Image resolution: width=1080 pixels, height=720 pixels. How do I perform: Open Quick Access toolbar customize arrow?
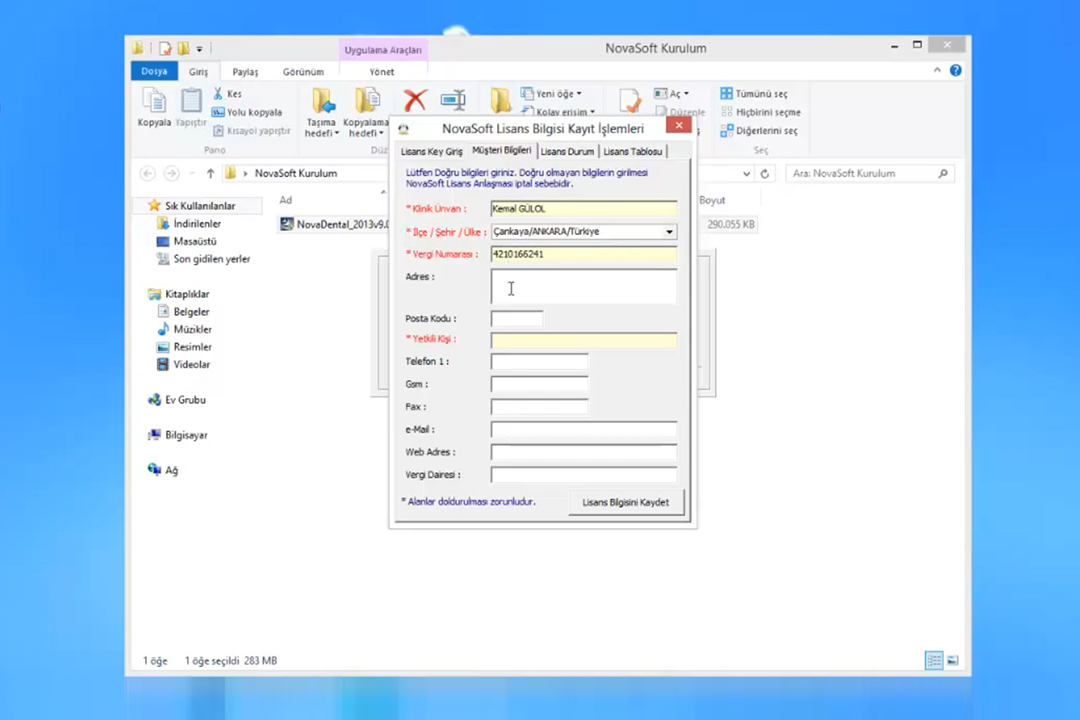[x=199, y=49]
